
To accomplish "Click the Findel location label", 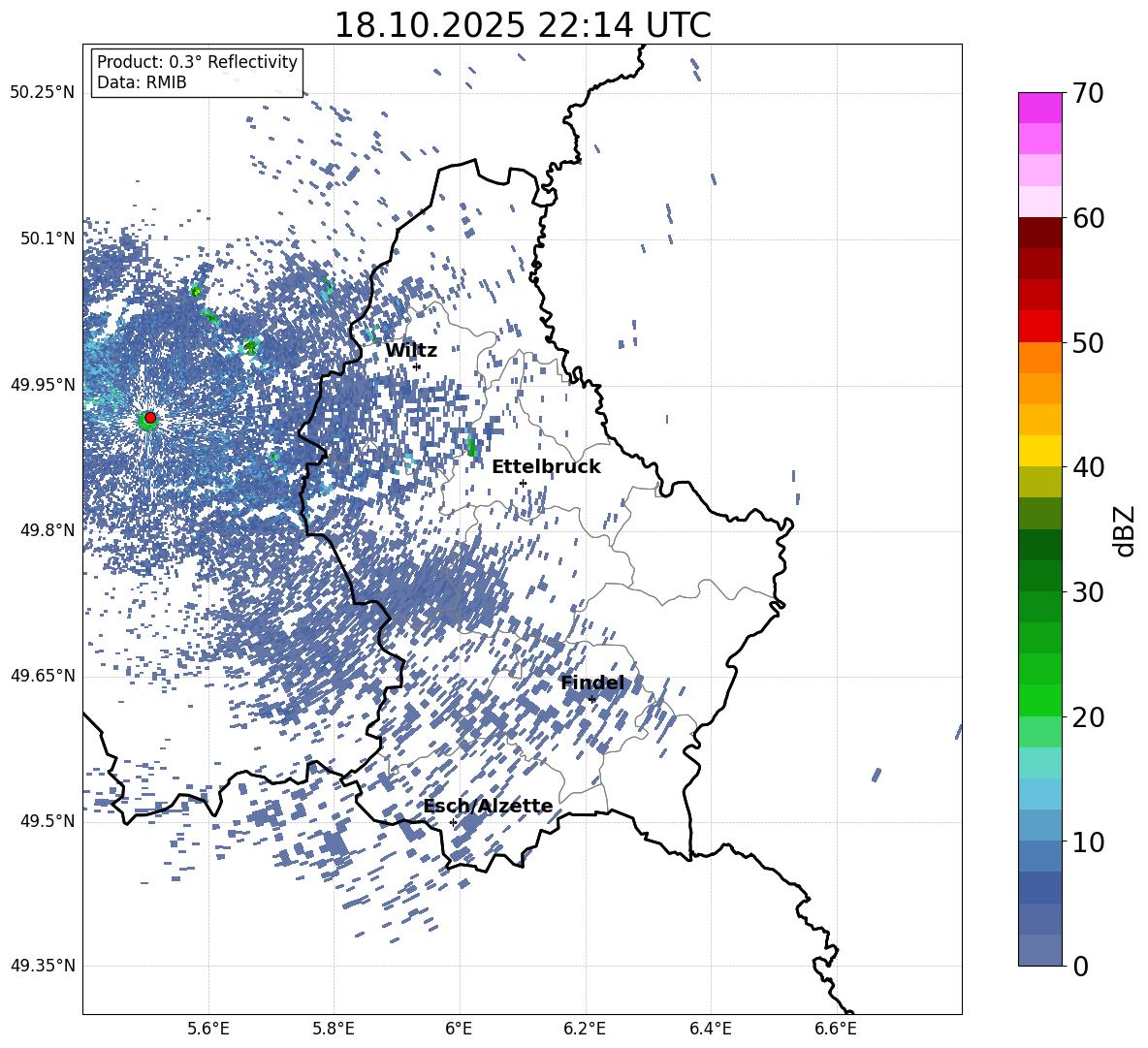I will coord(592,683).
